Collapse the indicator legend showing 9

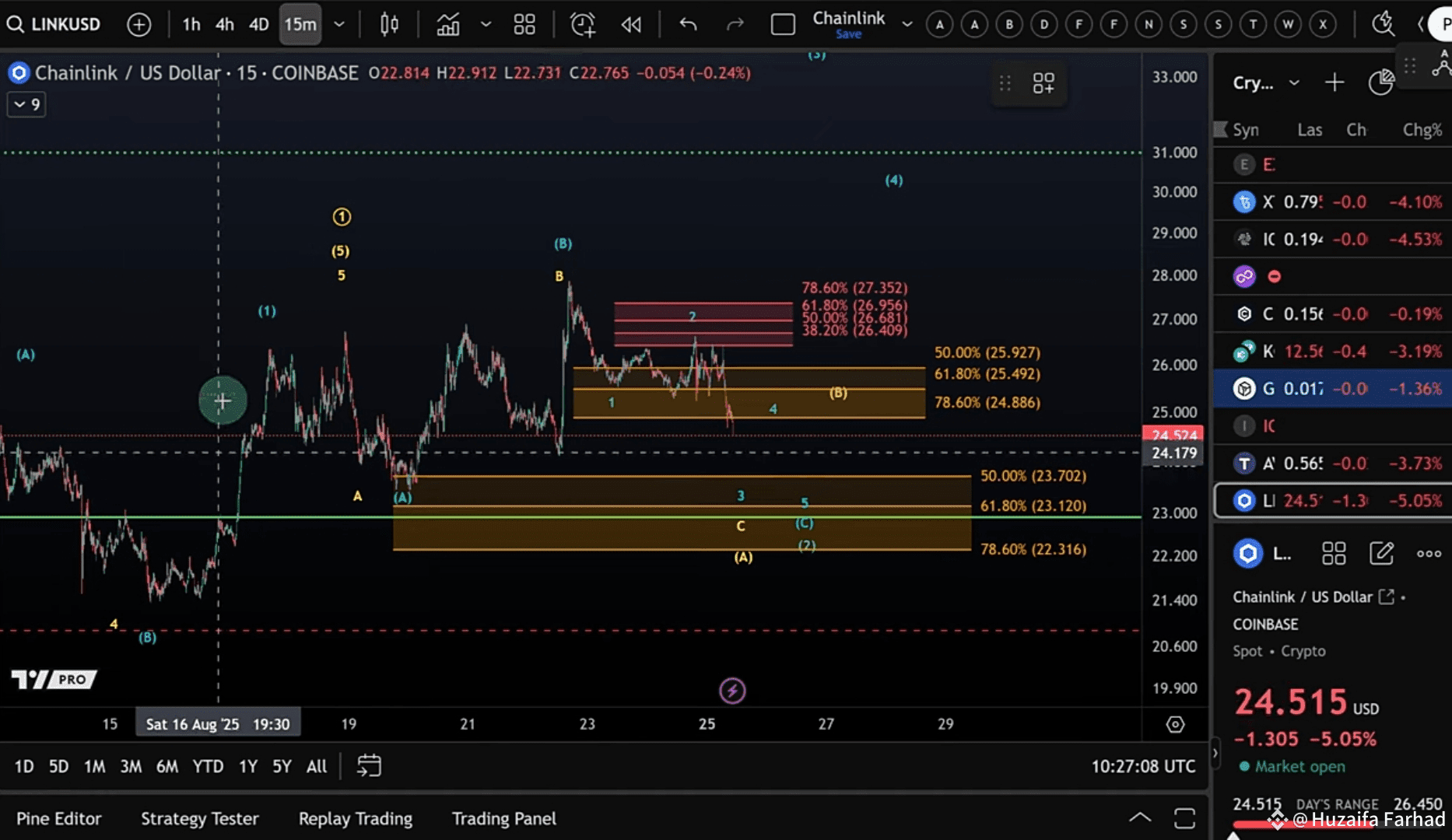26,104
